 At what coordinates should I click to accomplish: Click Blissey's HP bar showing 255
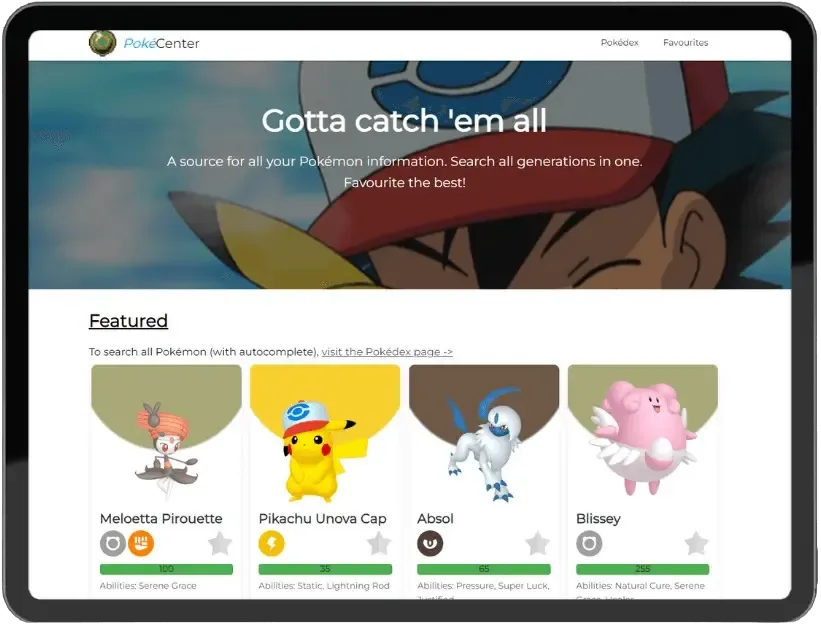click(x=644, y=568)
